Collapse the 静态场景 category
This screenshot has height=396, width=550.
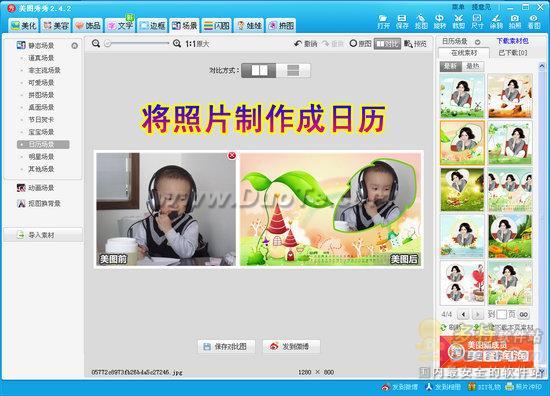[74, 46]
